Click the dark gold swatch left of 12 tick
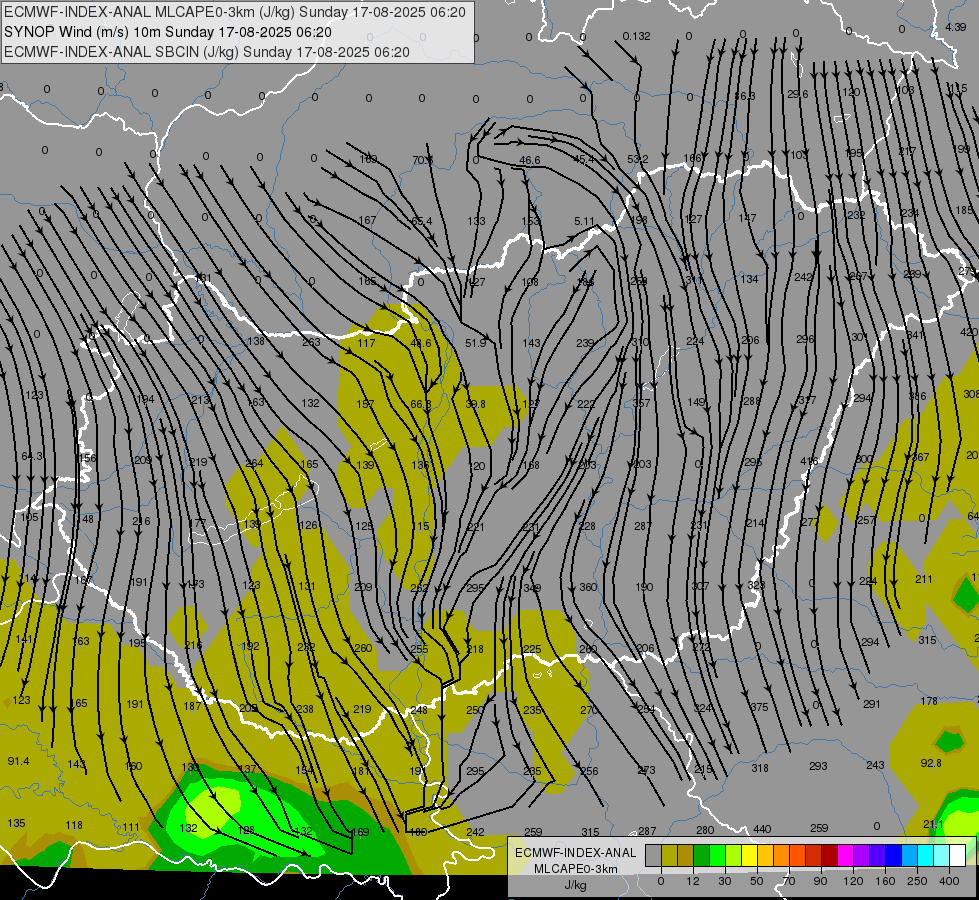Screen dimensions: 979x900 click(686, 855)
